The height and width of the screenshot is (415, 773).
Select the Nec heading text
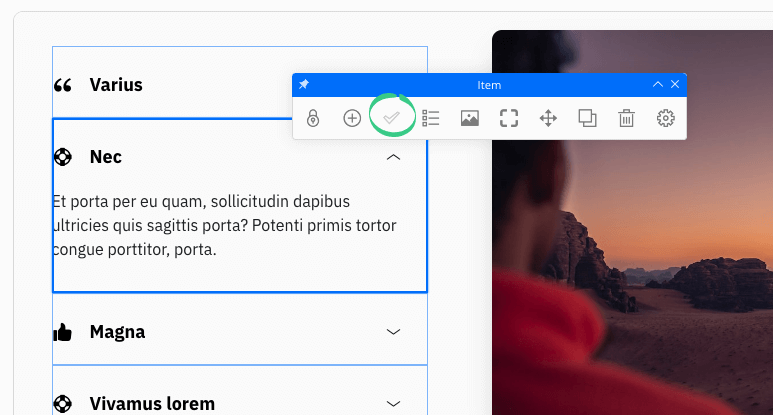(105, 157)
